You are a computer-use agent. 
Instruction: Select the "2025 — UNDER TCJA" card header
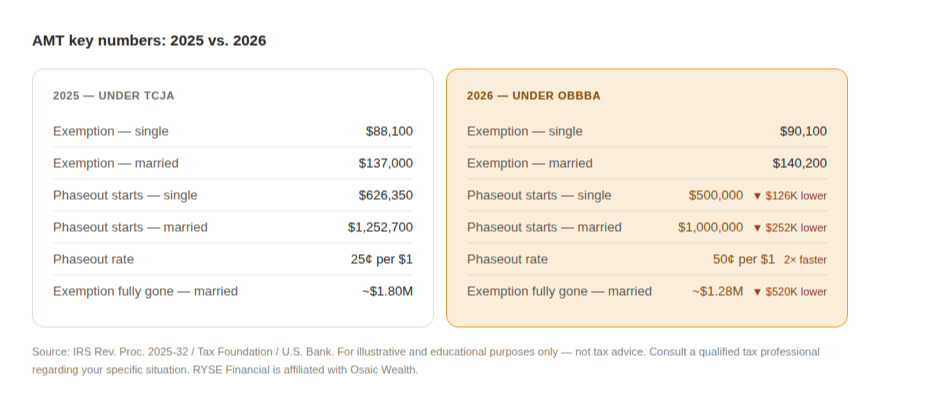[x=114, y=96]
